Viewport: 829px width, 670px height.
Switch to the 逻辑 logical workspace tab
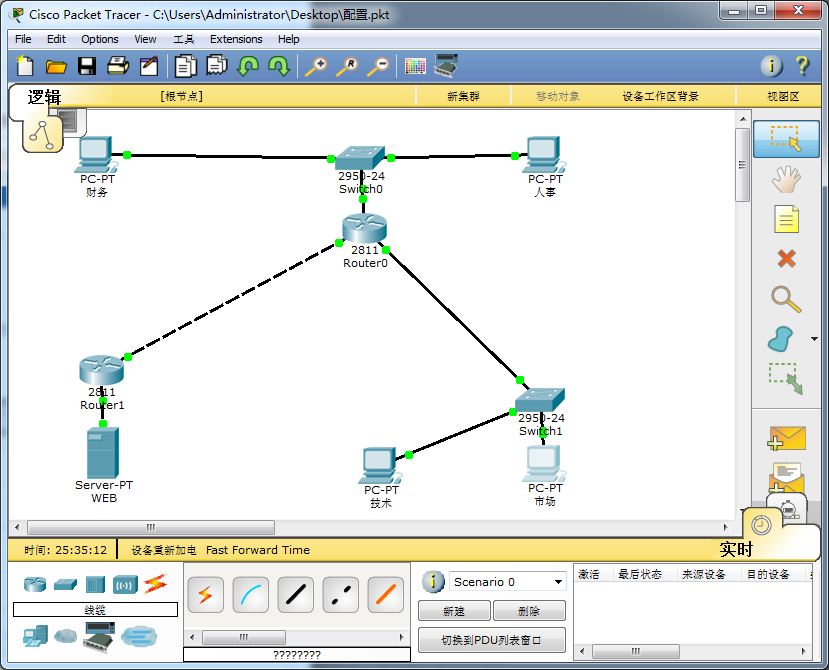44,97
